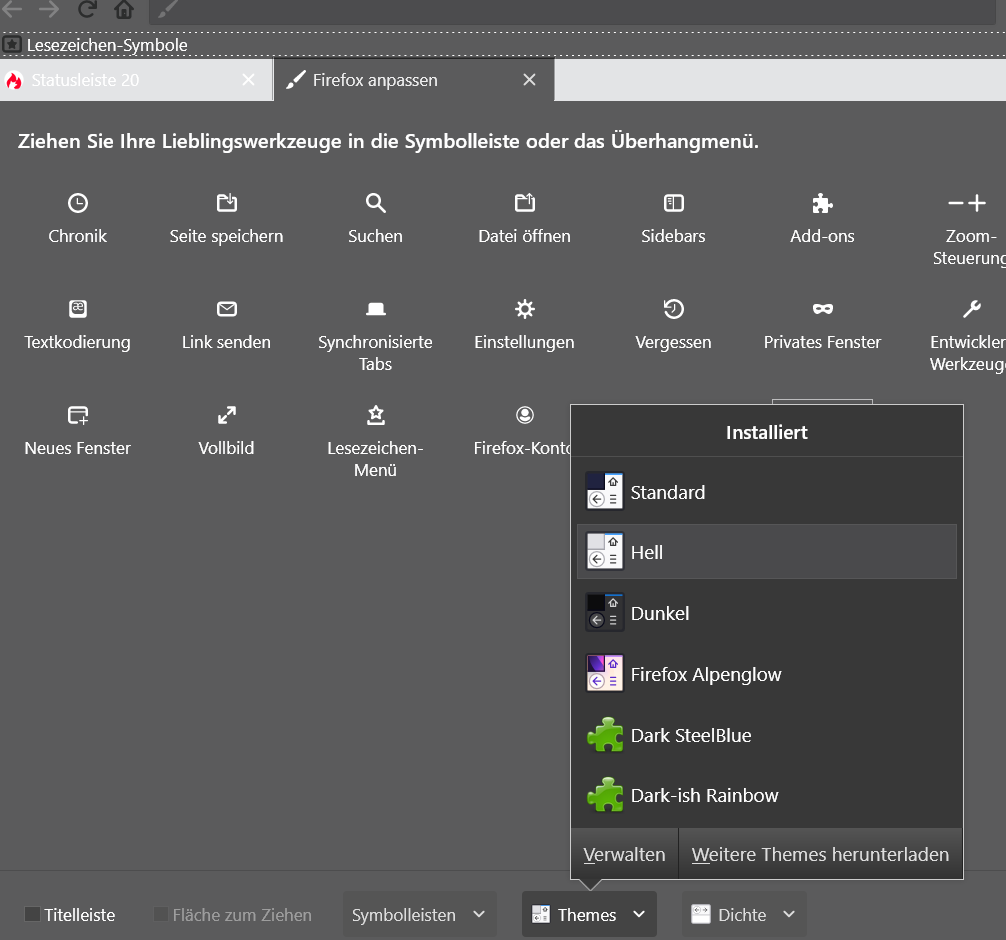This screenshot has width=1006, height=940.
Task: Click the Vollbild arrows icon
Action: [x=226, y=415]
